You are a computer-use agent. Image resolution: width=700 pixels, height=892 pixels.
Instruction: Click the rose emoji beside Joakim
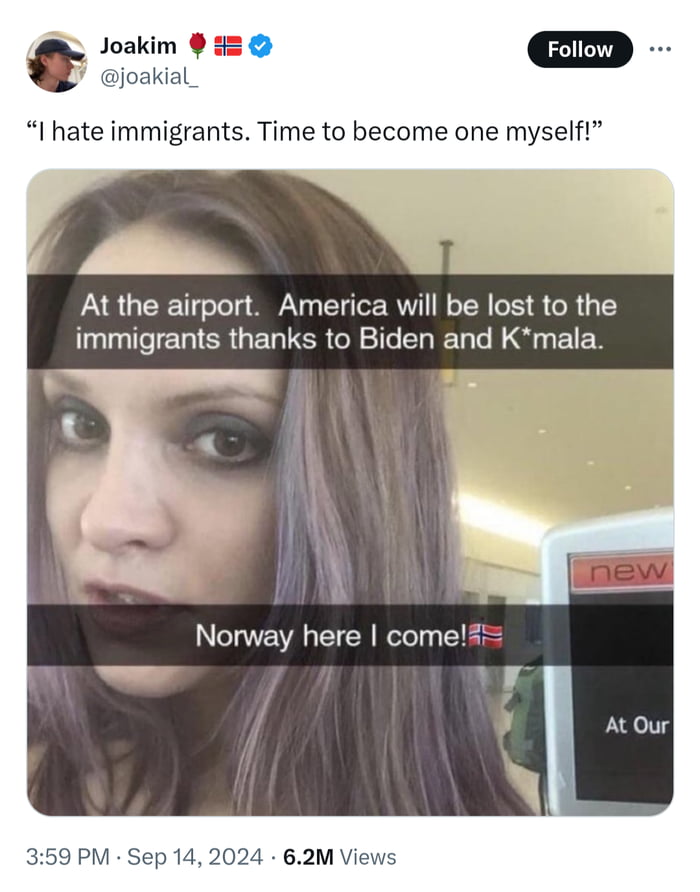tap(197, 46)
